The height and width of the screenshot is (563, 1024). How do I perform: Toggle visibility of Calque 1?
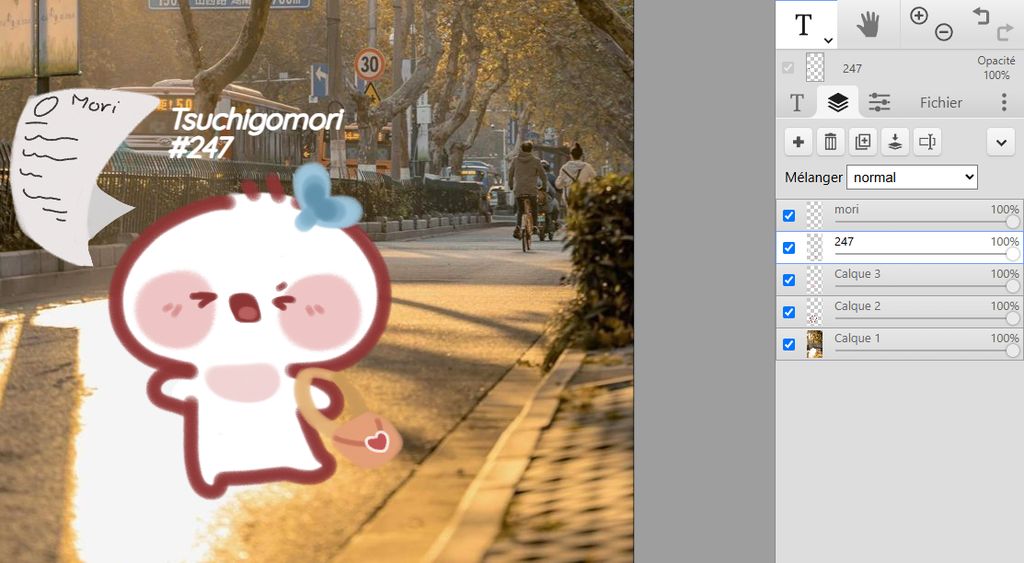pos(789,344)
